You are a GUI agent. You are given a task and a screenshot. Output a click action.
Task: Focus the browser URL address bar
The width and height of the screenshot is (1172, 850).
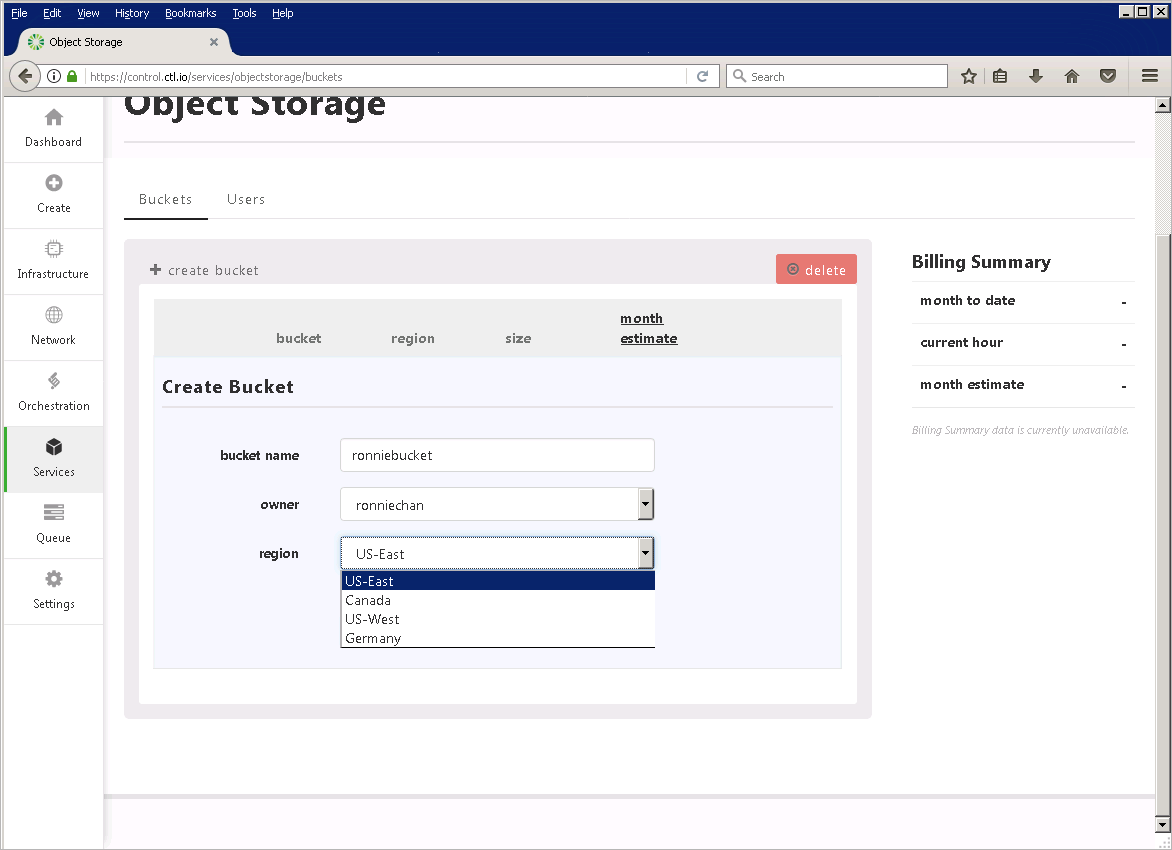point(385,76)
